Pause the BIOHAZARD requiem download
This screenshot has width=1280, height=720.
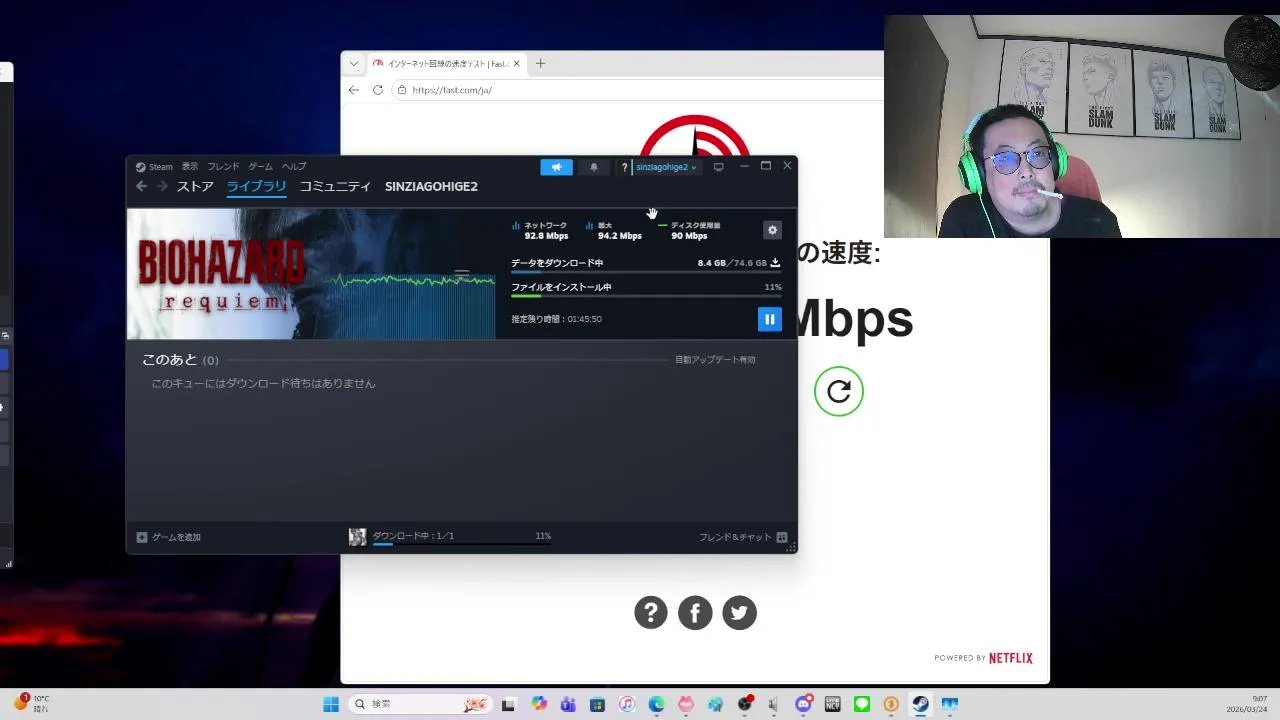click(769, 319)
